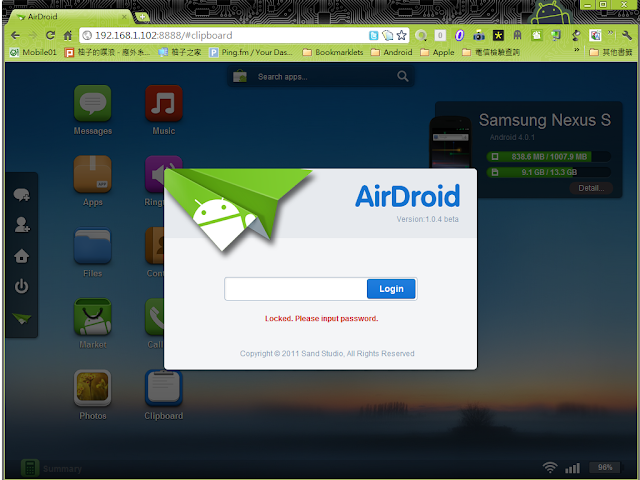
Task: Open the Photos icon
Action: [93, 388]
